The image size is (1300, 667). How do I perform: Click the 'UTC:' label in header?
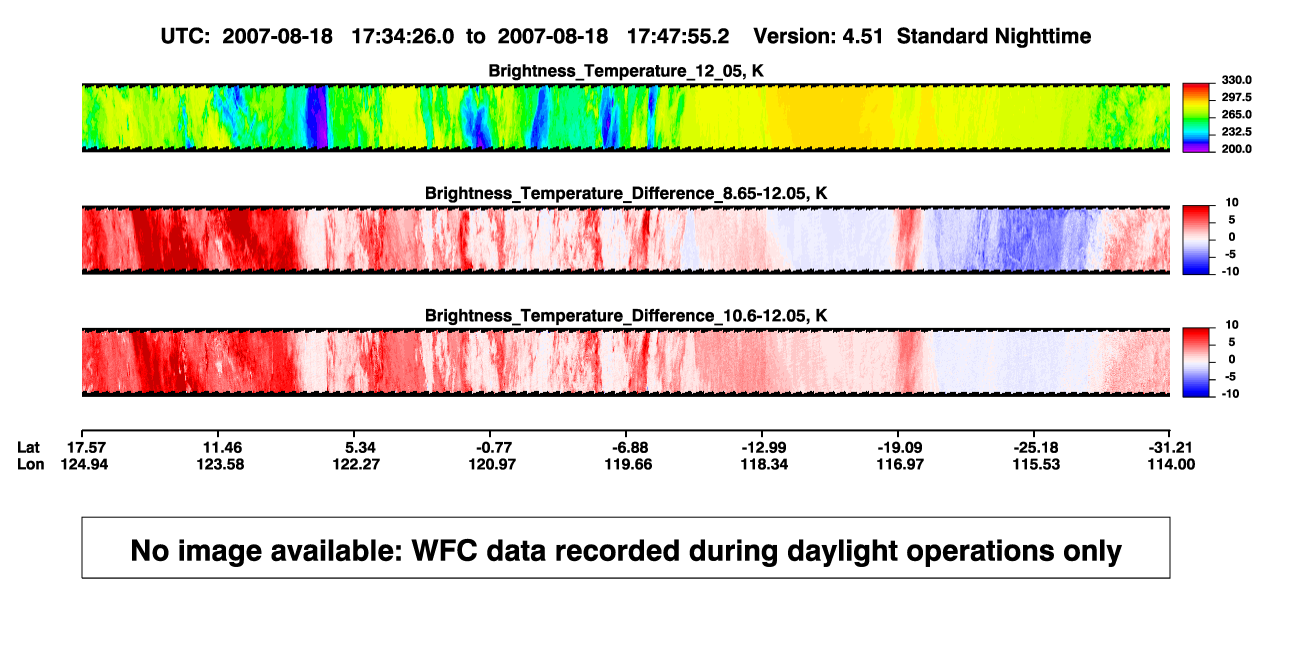[x=185, y=36]
